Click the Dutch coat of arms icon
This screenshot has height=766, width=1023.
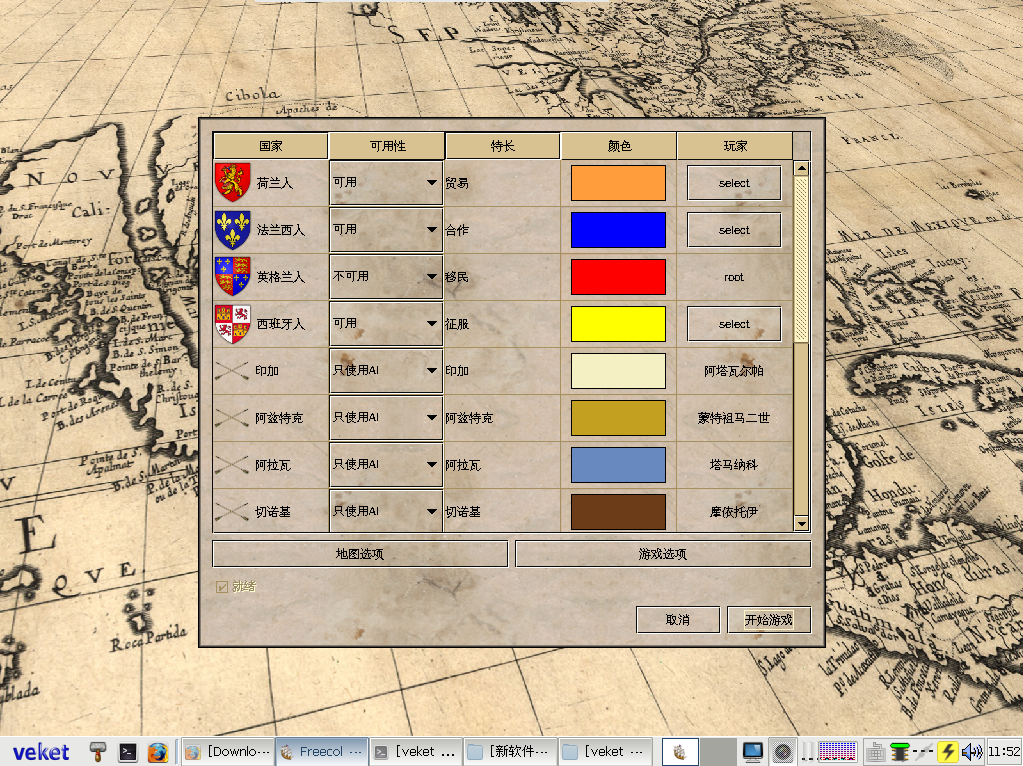pos(232,182)
